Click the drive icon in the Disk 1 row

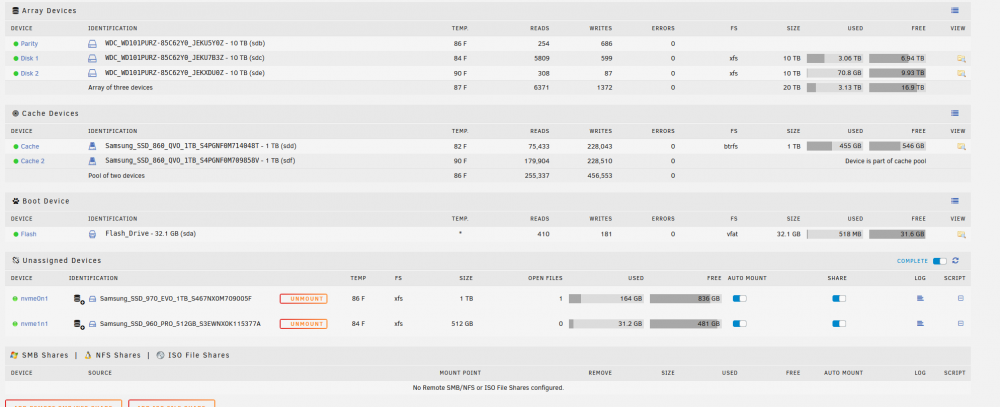(x=91, y=58)
